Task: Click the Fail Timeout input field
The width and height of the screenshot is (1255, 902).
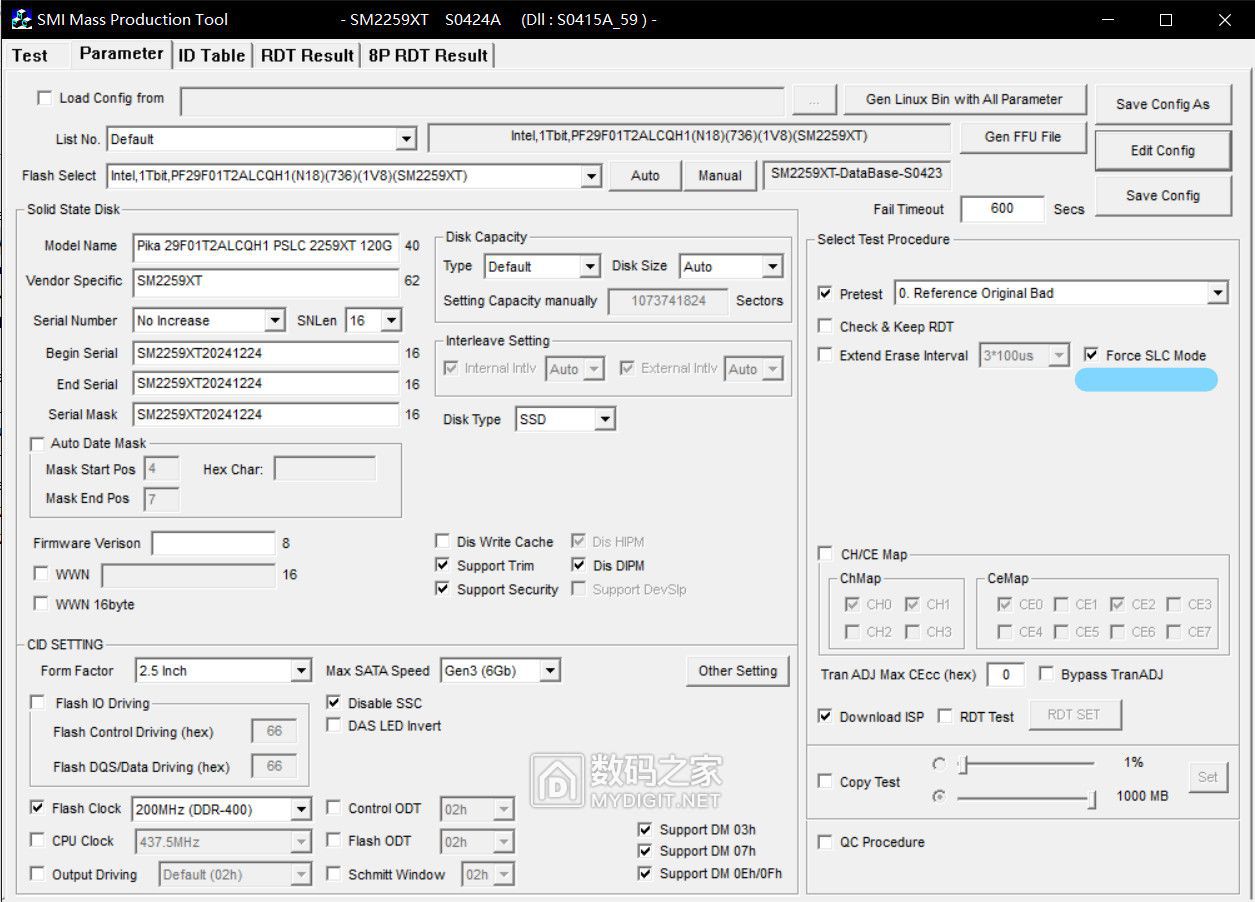Action: coord(1002,209)
